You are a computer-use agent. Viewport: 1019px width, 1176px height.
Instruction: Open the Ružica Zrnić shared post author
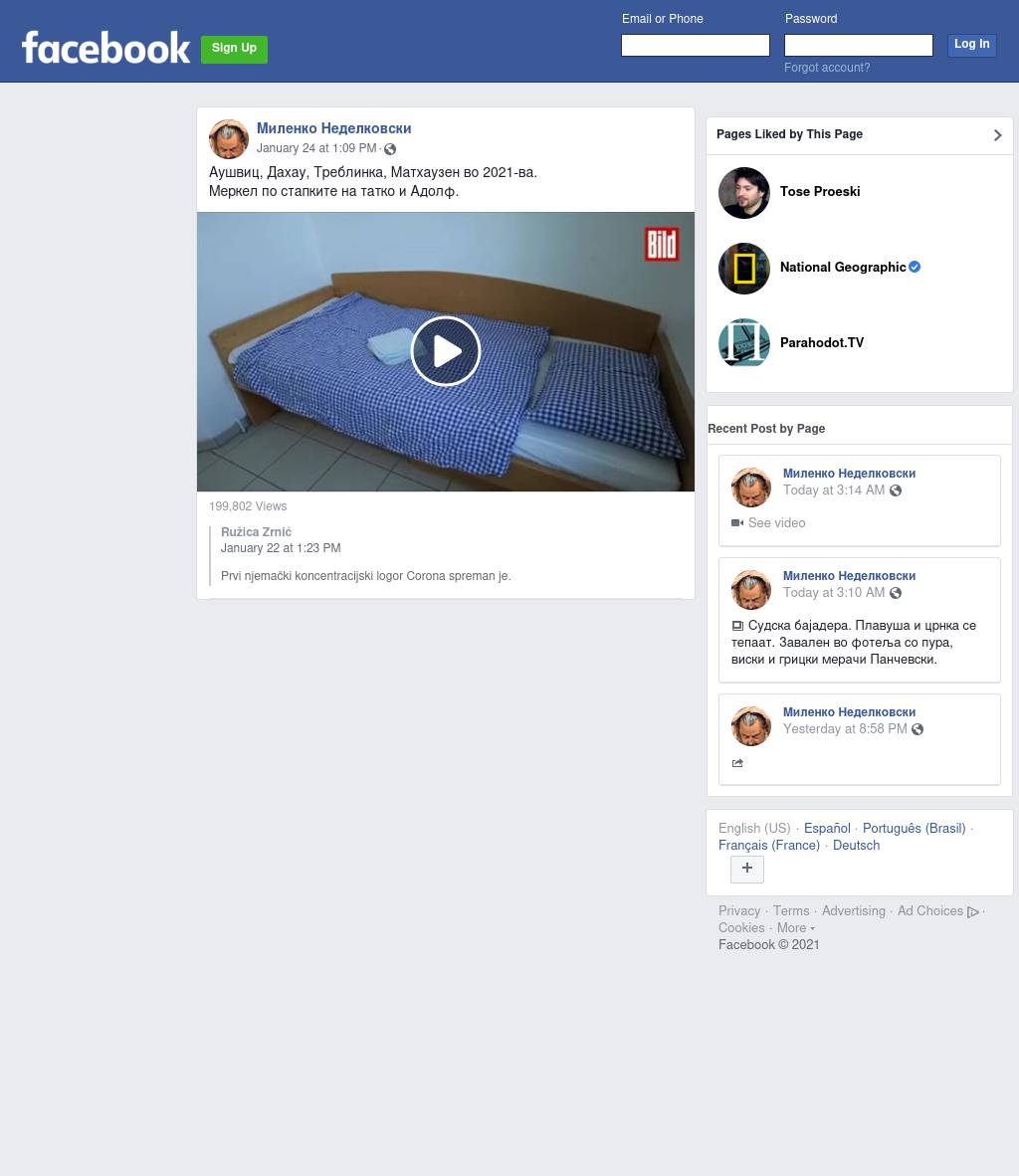[x=256, y=532]
